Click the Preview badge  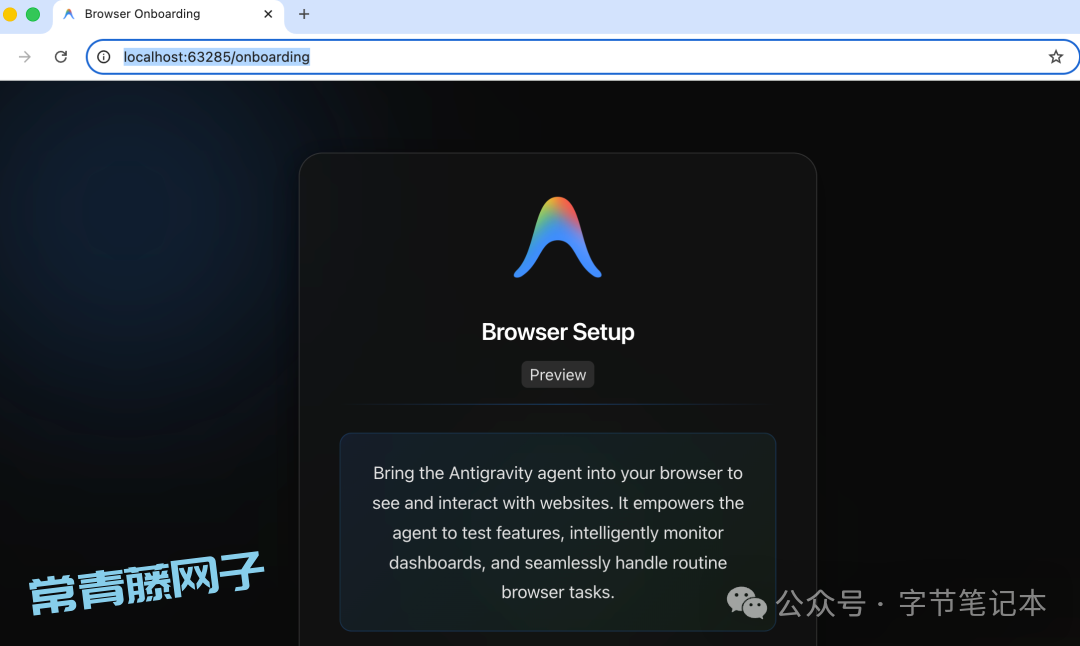tap(557, 375)
